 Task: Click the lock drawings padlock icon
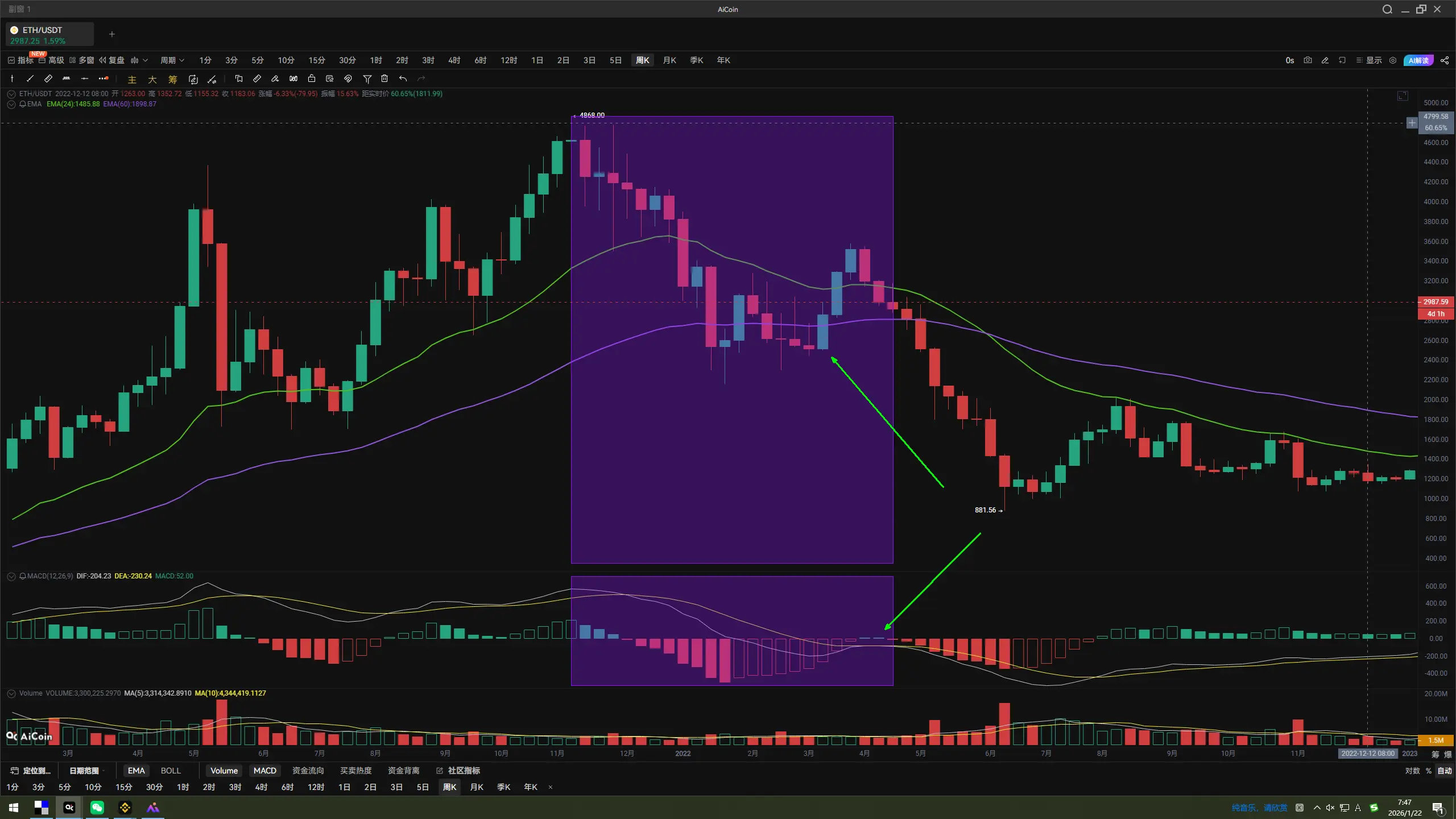[x=312, y=79]
